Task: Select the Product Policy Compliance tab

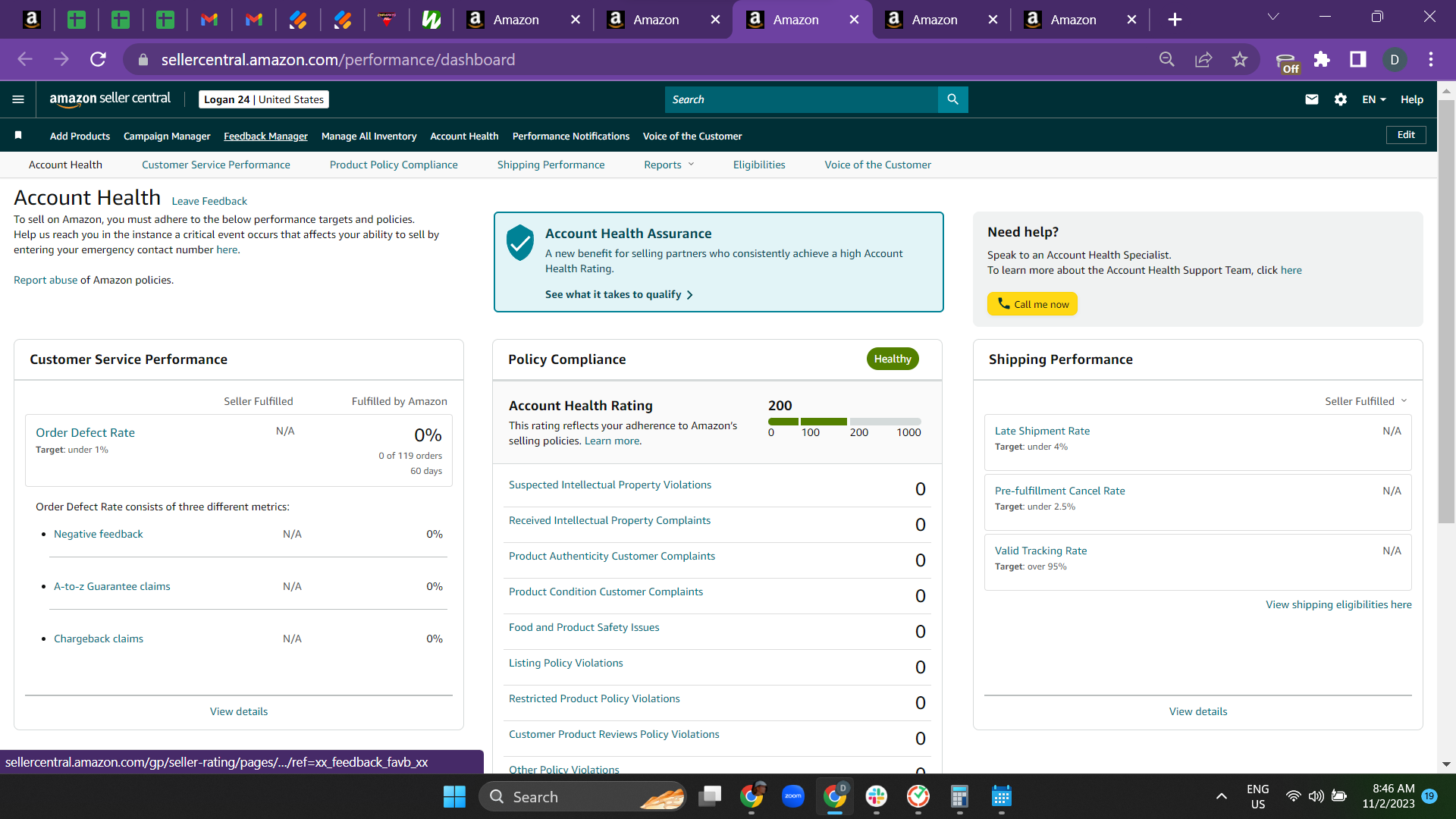Action: 394,165
